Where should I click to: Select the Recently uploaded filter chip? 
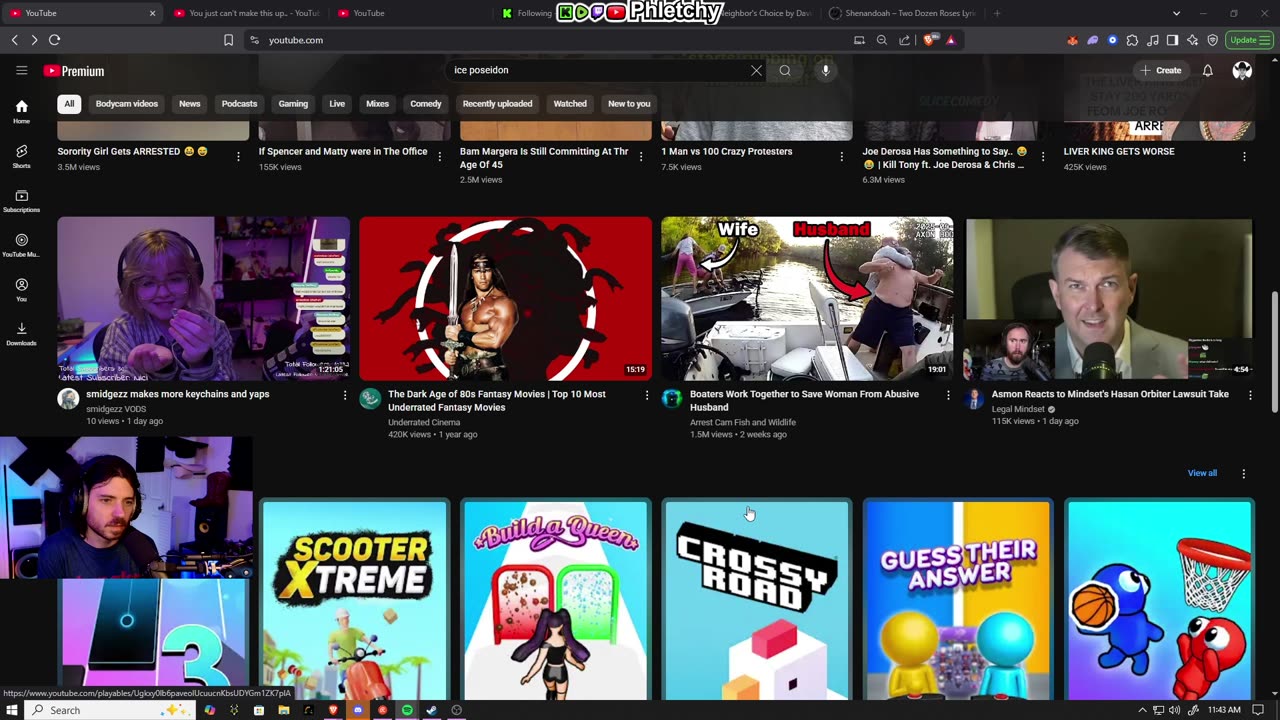(497, 104)
